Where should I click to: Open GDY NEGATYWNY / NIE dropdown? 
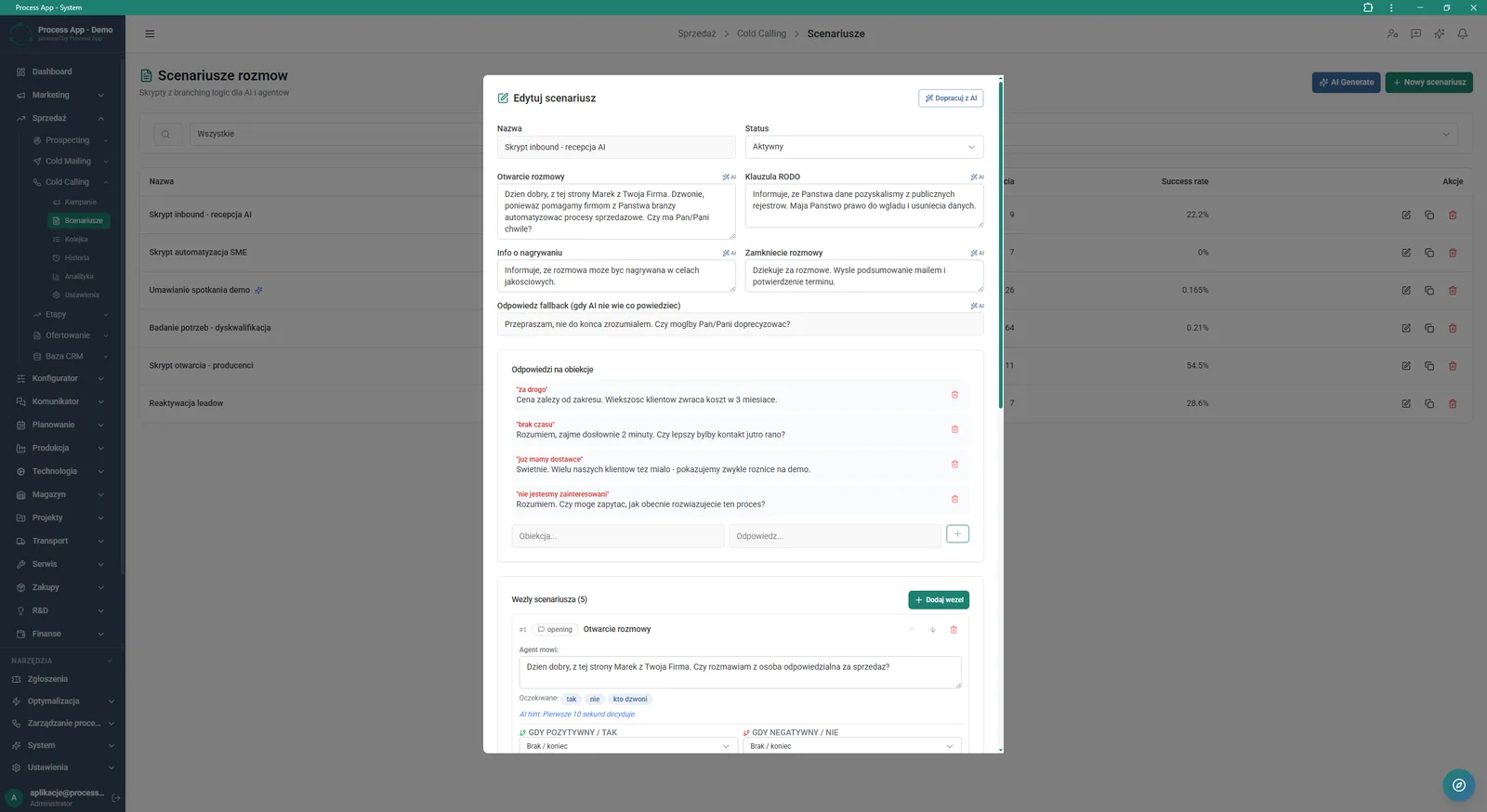click(x=851, y=746)
